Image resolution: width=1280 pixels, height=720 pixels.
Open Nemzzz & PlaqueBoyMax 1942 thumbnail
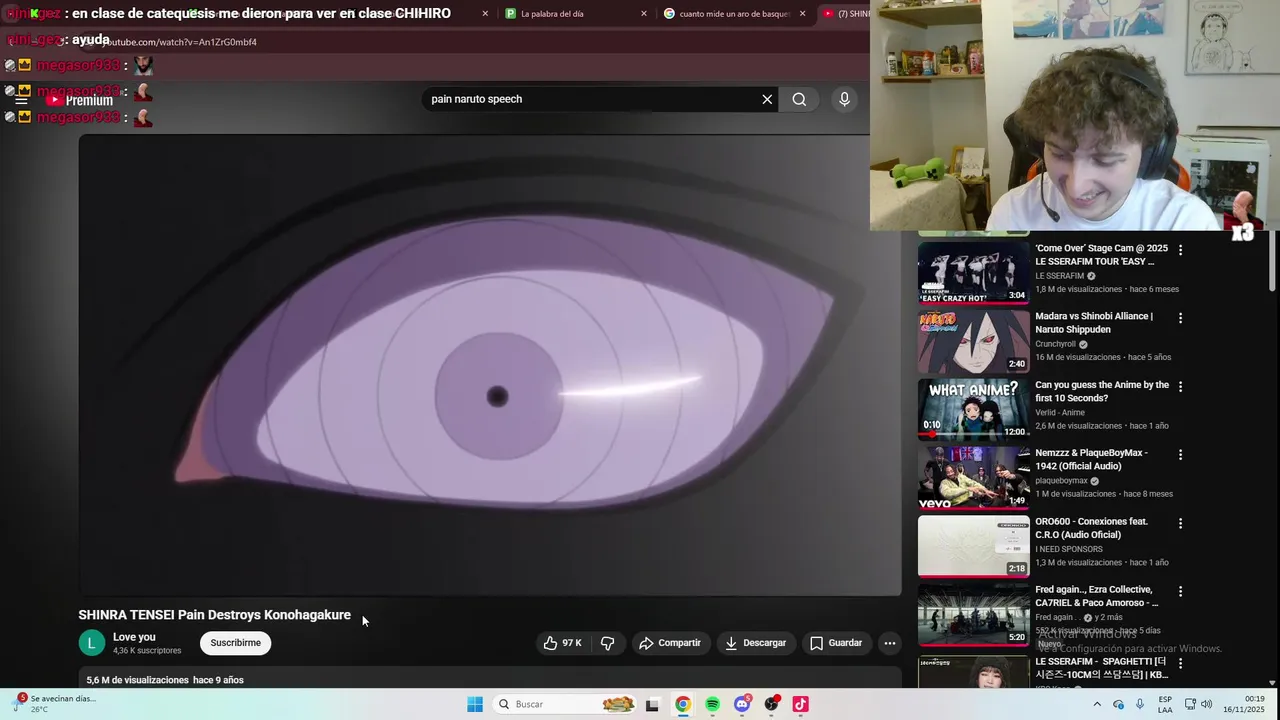(x=973, y=477)
